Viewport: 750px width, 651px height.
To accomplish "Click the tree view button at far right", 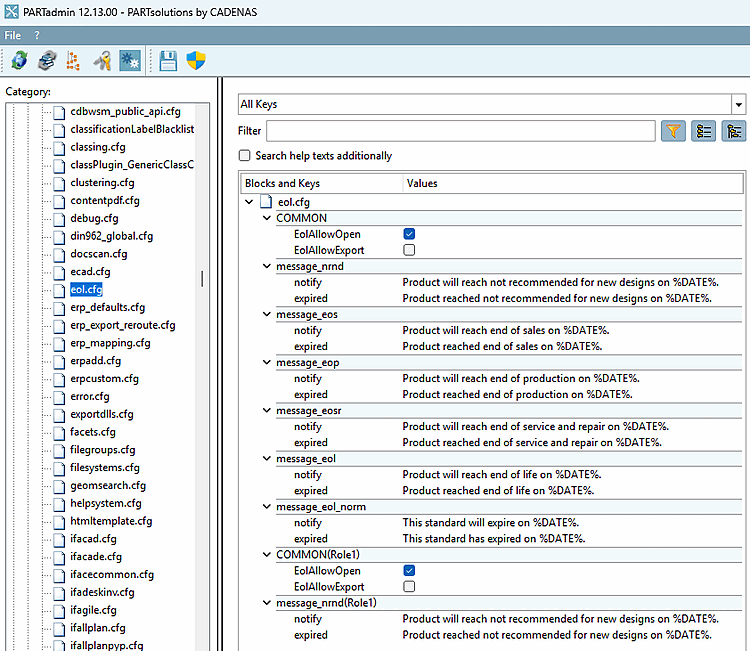I will [x=734, y=131].
